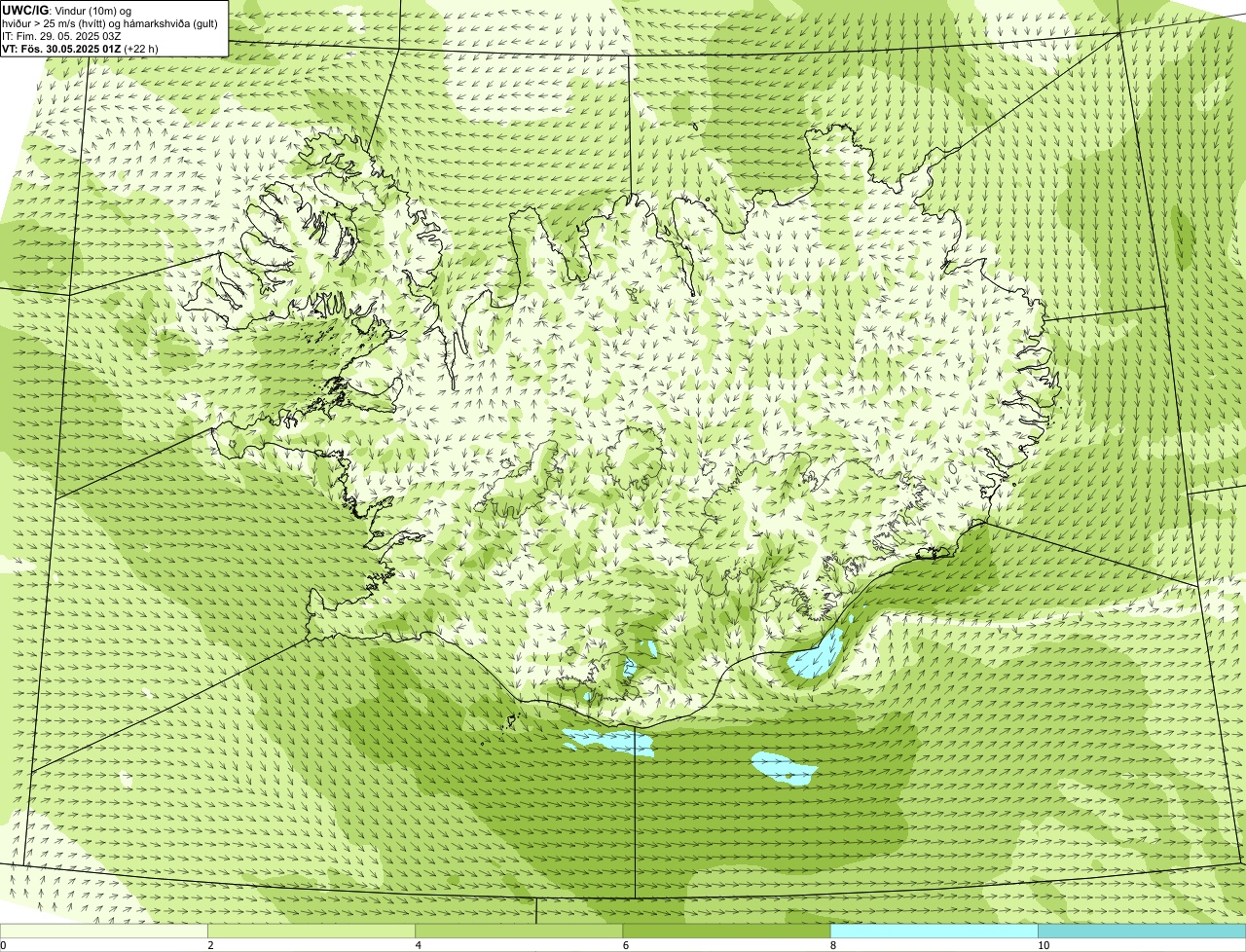
Task: Pick the 2–4 m/s light green legend swatch
Action: point(311,932)
